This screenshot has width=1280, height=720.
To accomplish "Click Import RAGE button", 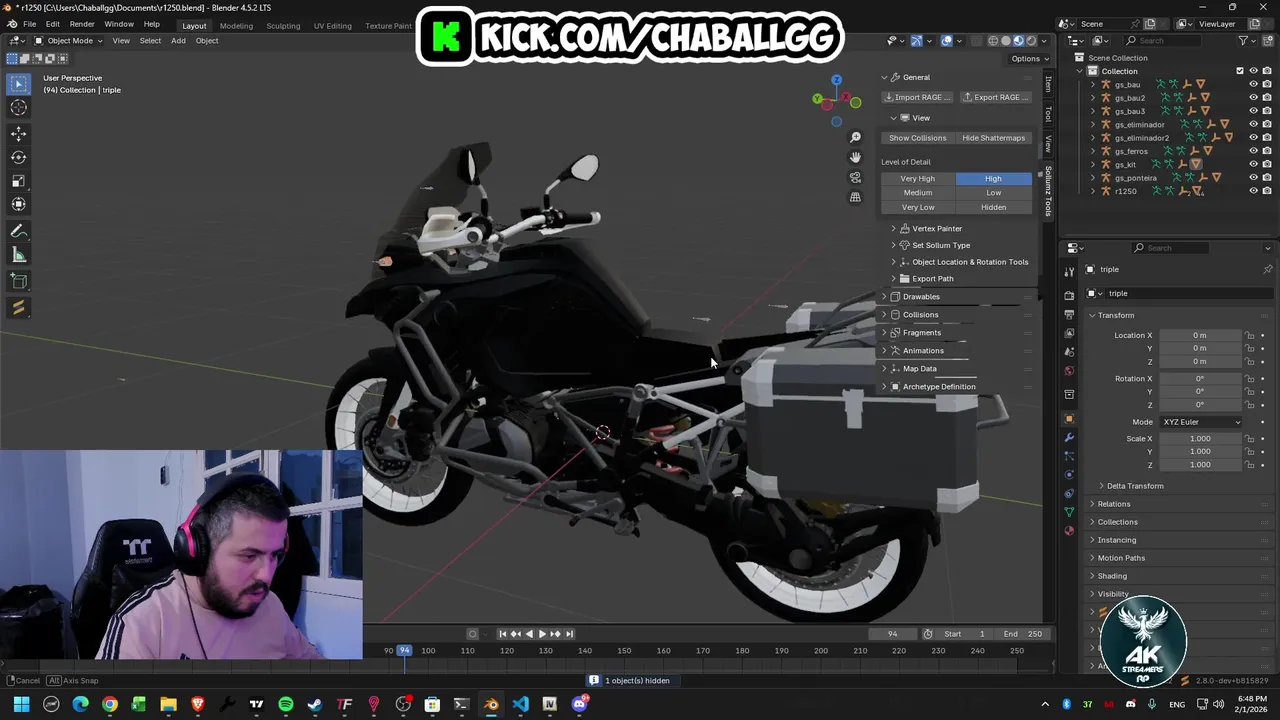I will pyautogui.click(x=917, y=97).
